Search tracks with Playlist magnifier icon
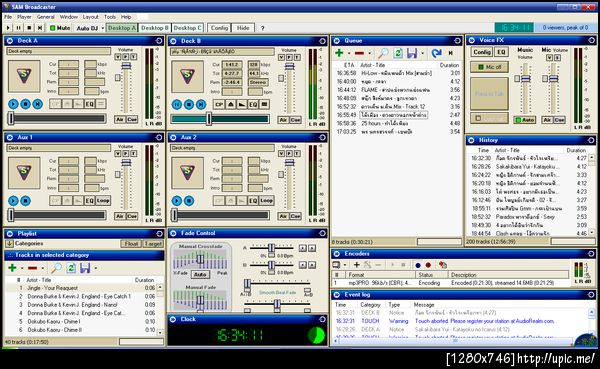600x369 pixels. pyautogui.click(x=56, y=268)
